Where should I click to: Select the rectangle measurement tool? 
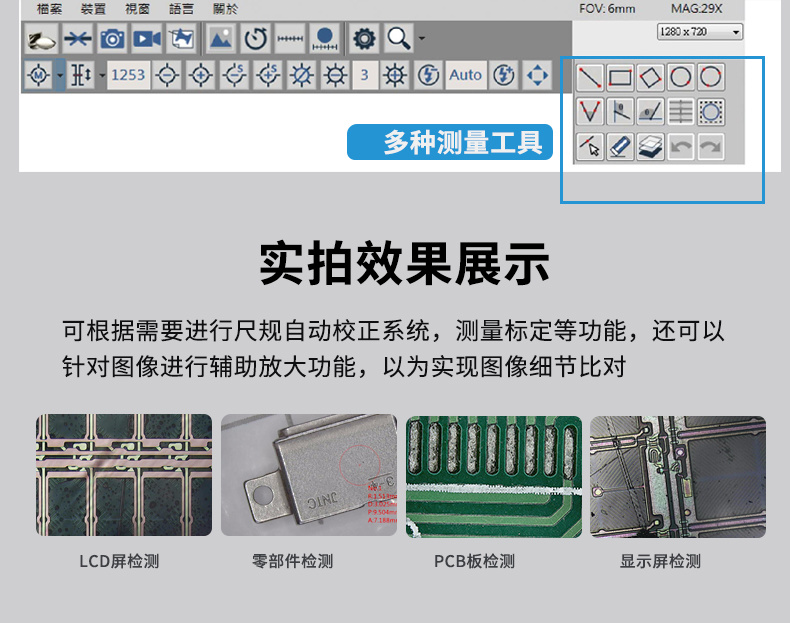[x=620, y=77]
